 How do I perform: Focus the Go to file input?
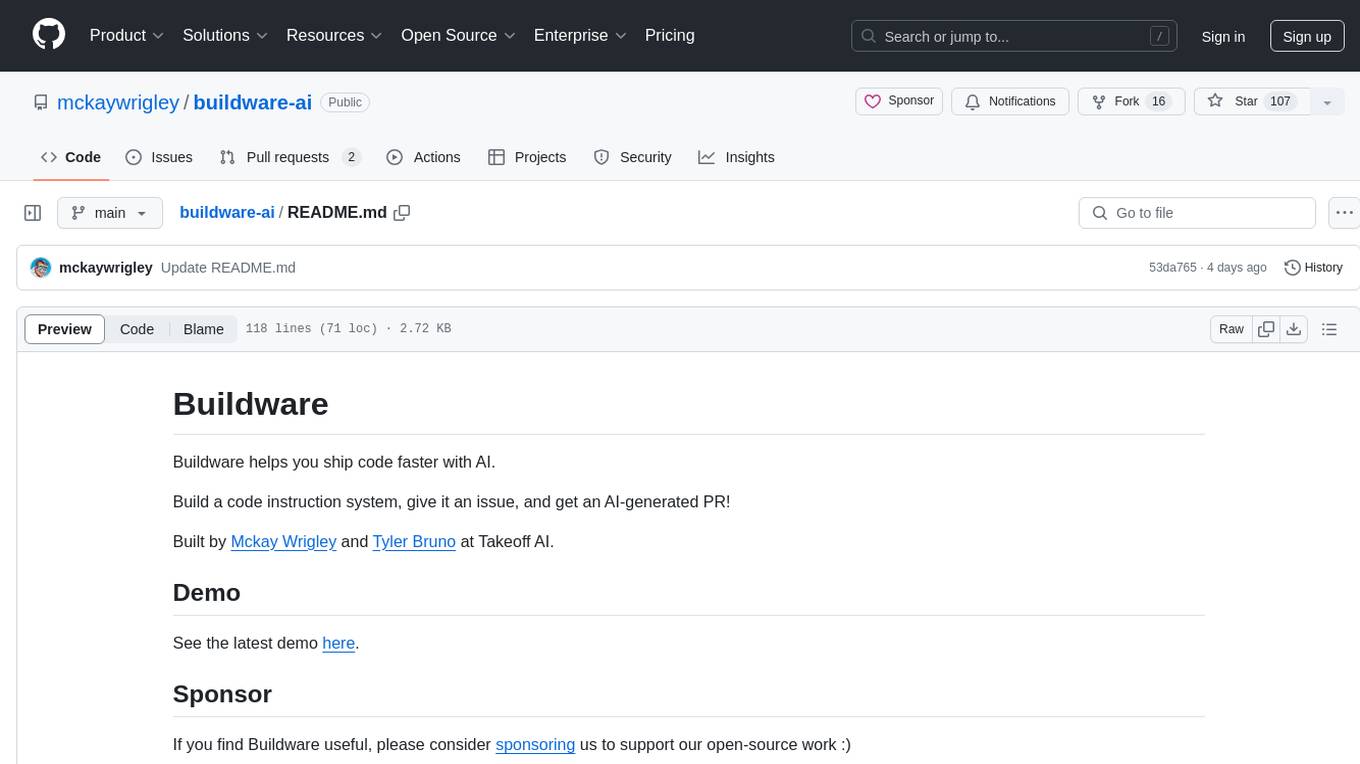1197,213
